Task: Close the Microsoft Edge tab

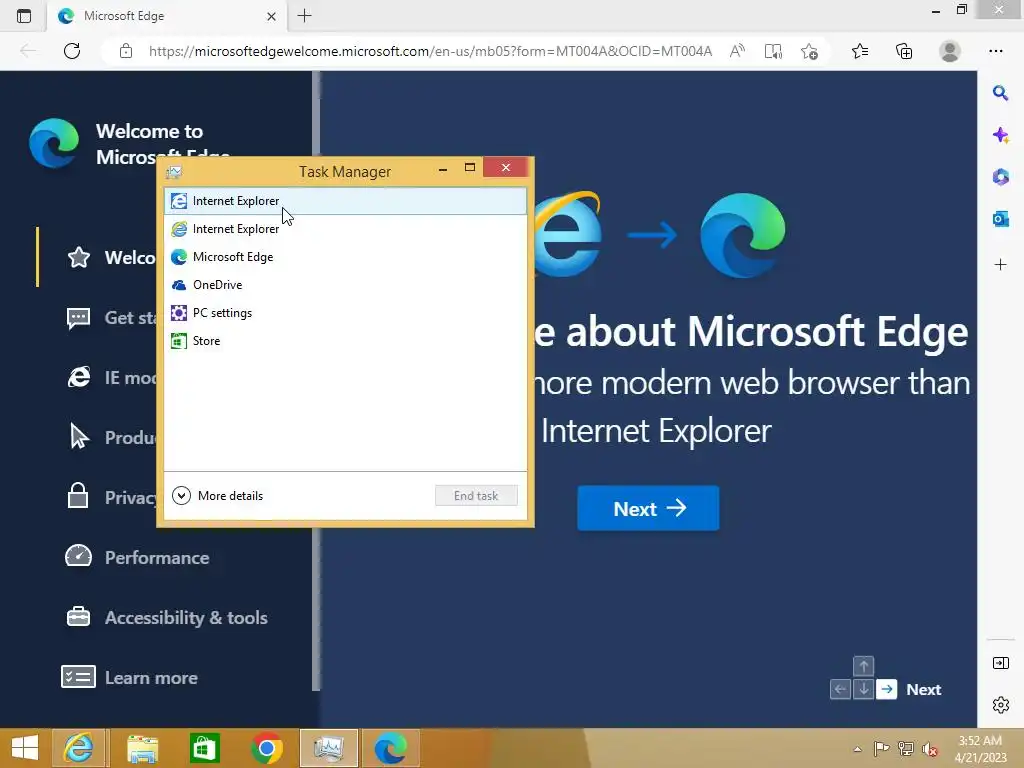Action: coord(271,16)
